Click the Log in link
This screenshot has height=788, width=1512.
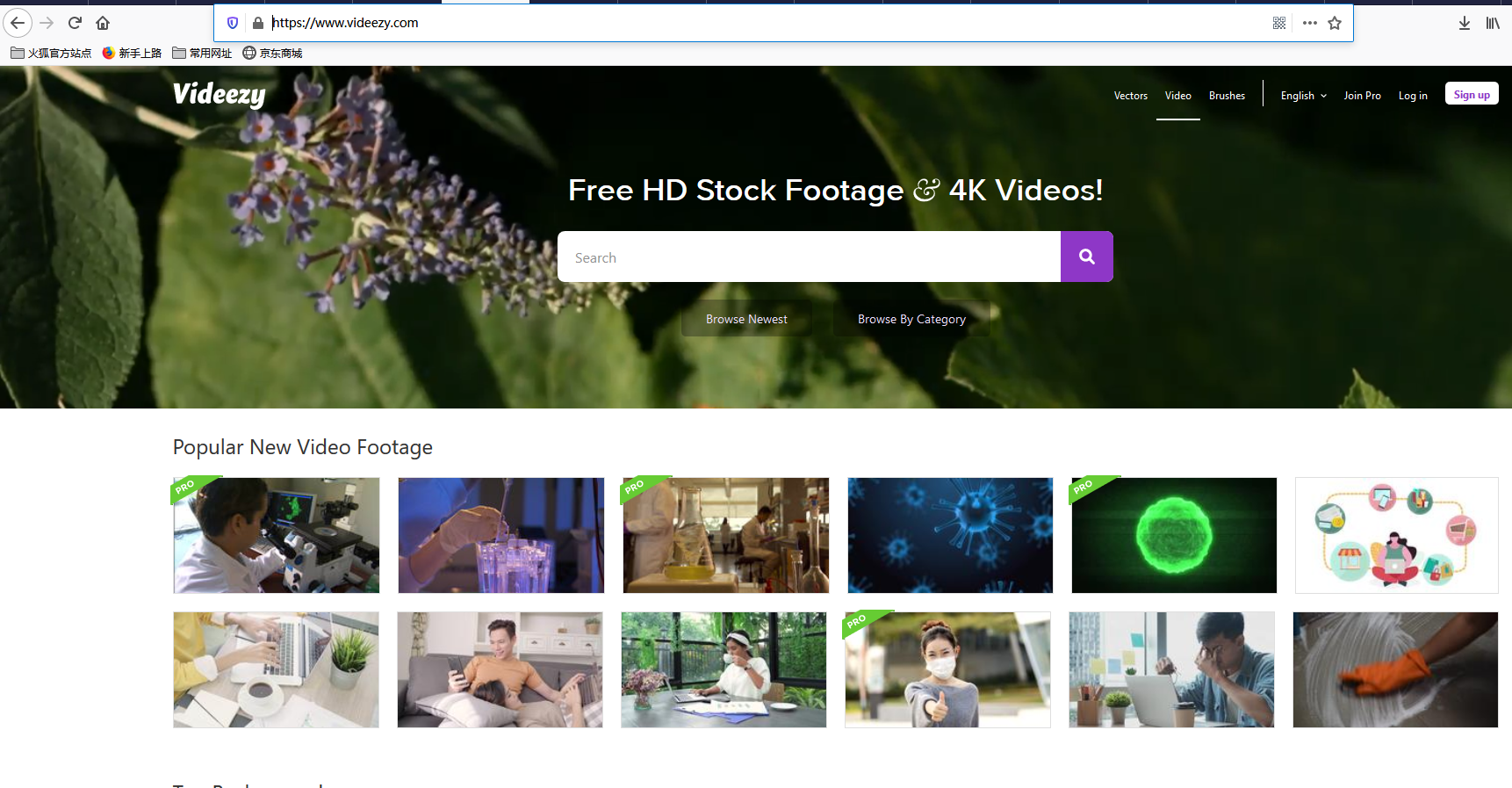point(1413,96)
